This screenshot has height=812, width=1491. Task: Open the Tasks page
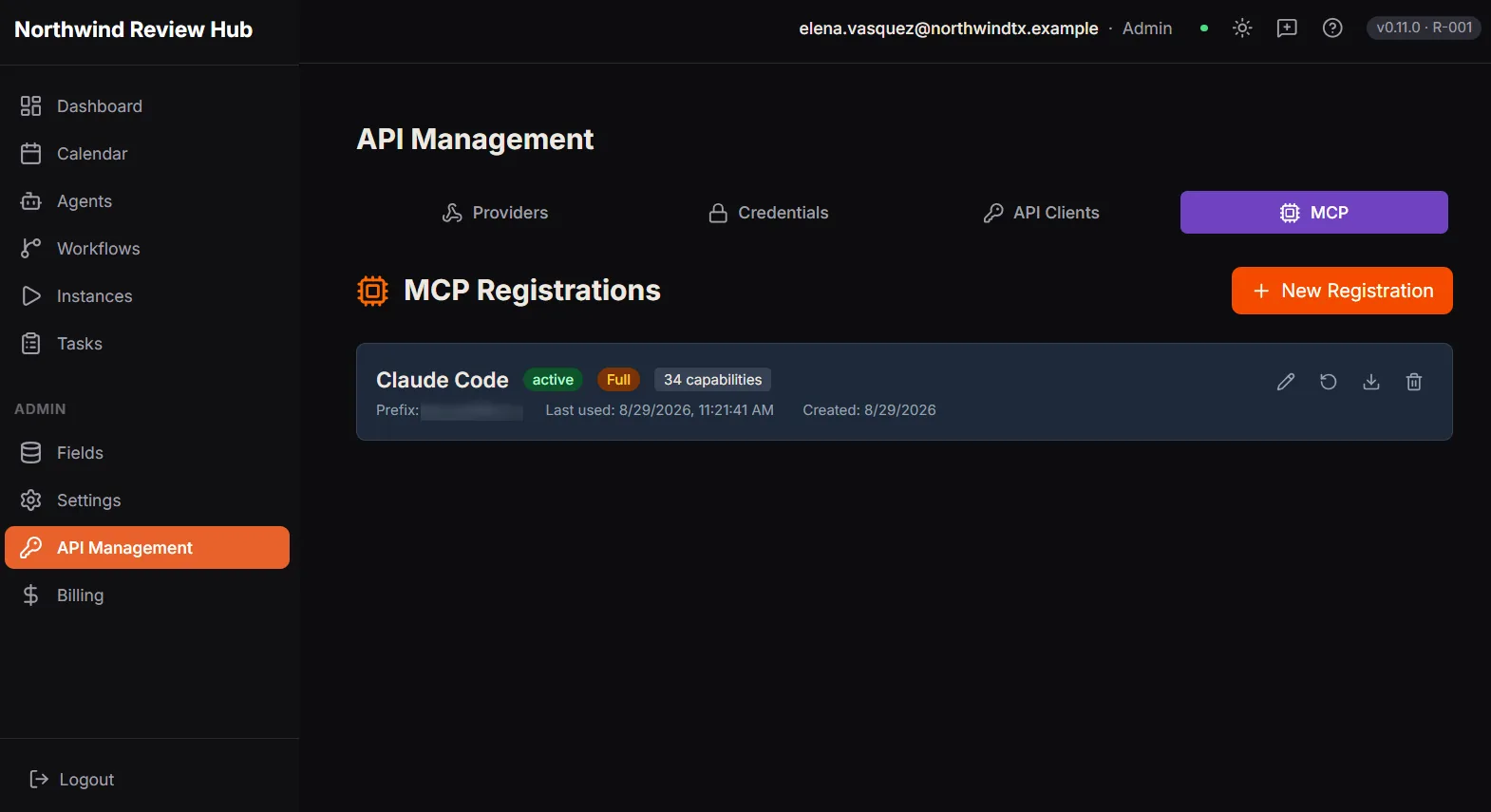point(147,344)
